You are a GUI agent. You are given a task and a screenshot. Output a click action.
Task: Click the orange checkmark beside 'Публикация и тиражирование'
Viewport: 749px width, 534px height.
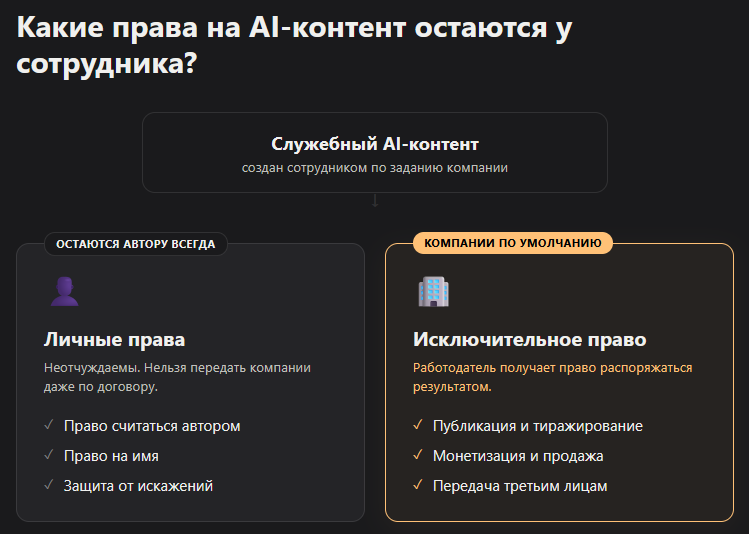coord(418,425)
